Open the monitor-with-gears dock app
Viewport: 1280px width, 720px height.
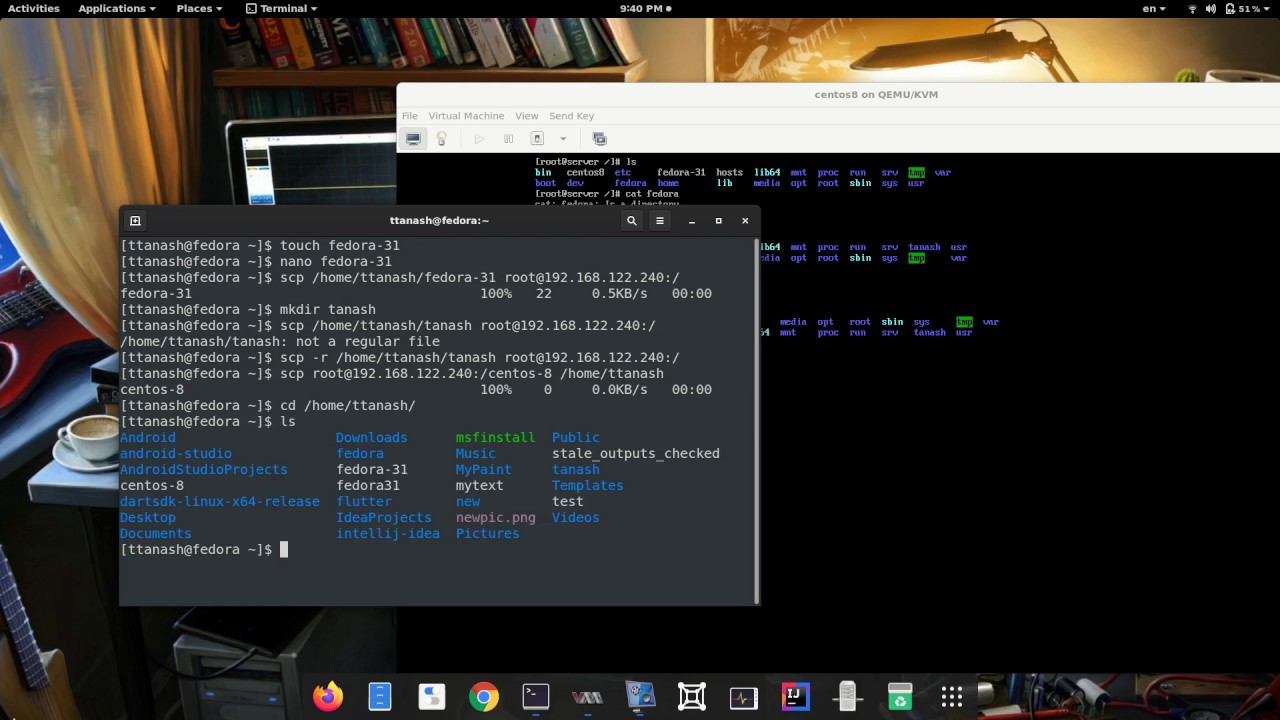[640, 696]
